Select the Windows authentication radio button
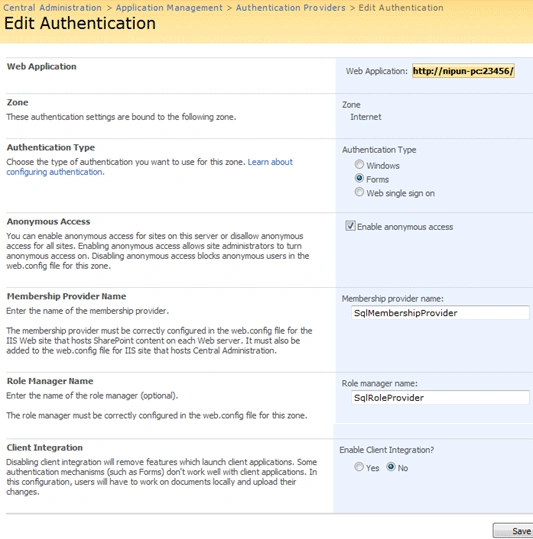Screen dimensions: 533x539 (359, 164)
